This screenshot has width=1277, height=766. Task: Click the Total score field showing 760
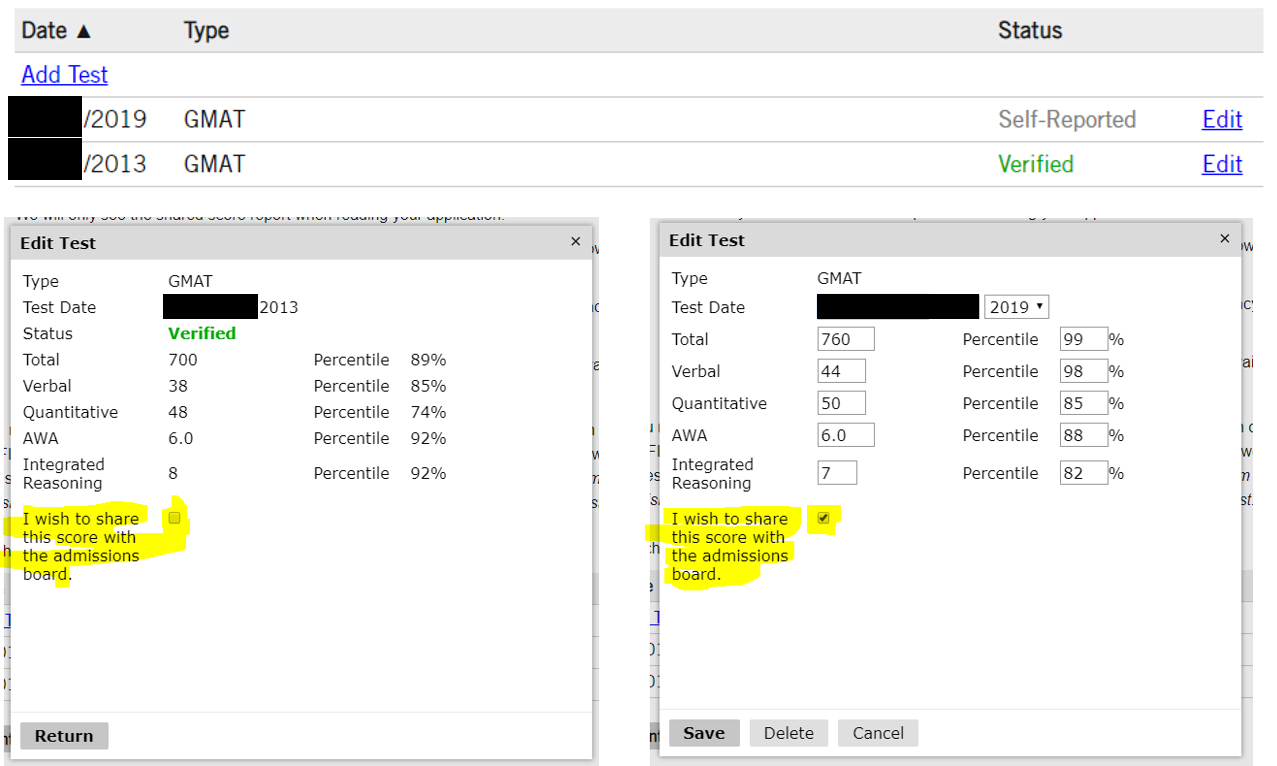pos(845,339)
